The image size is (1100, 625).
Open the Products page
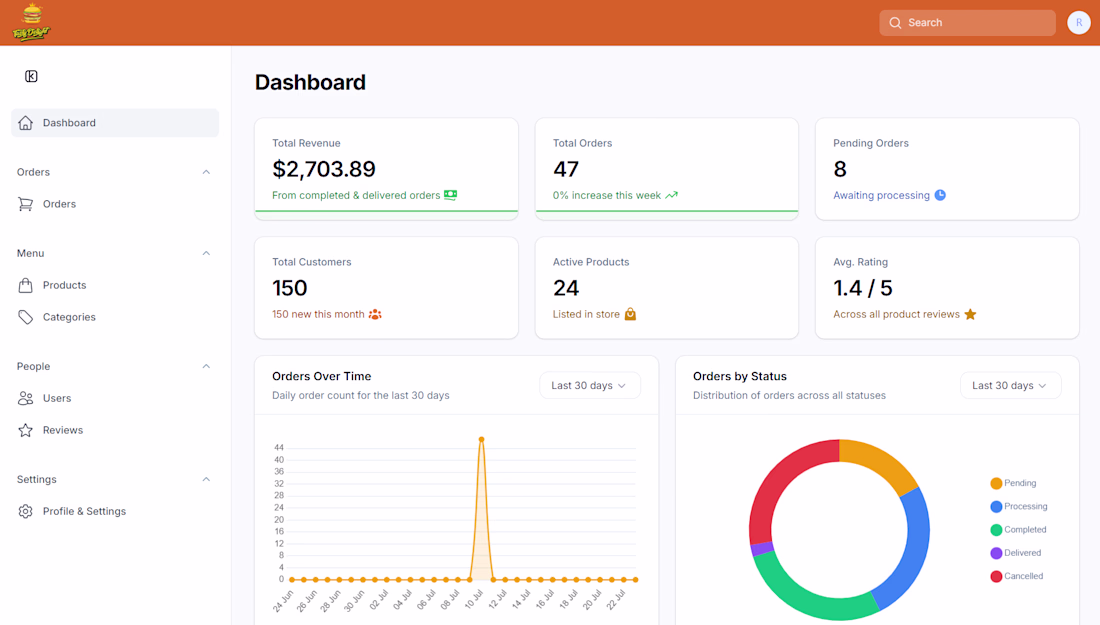[x=115, y=285]
